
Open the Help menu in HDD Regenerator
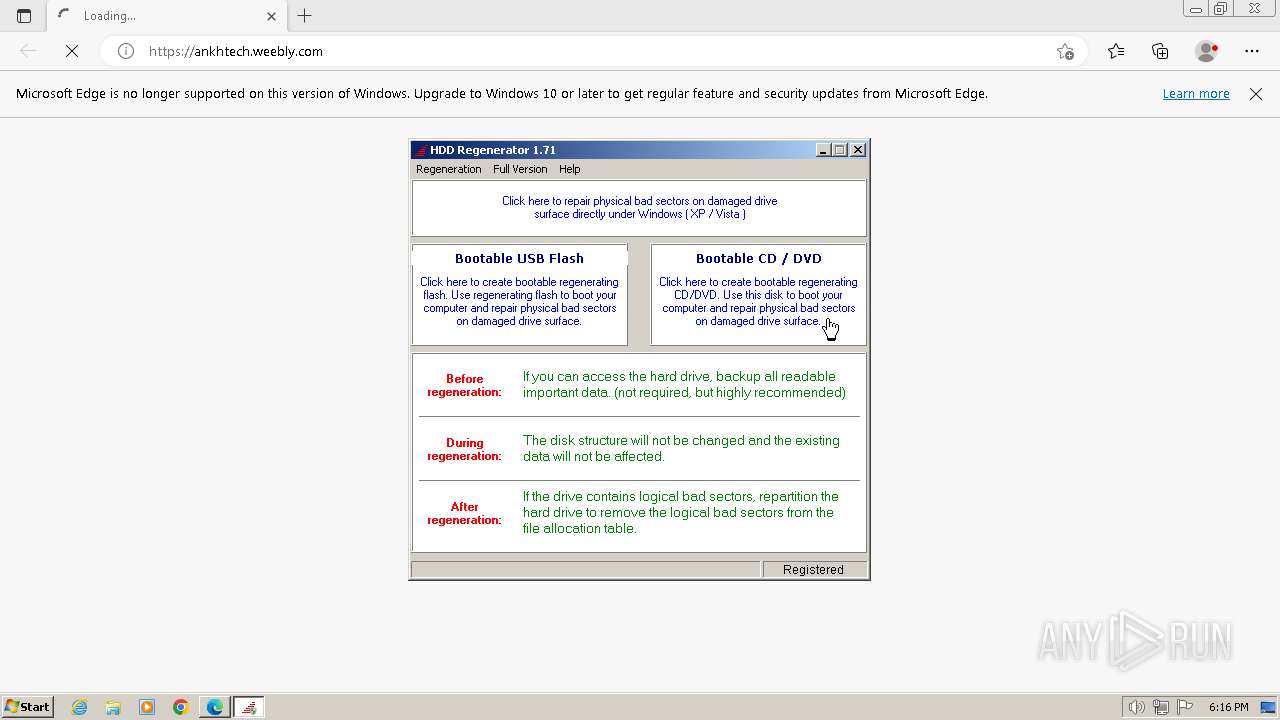569,169
